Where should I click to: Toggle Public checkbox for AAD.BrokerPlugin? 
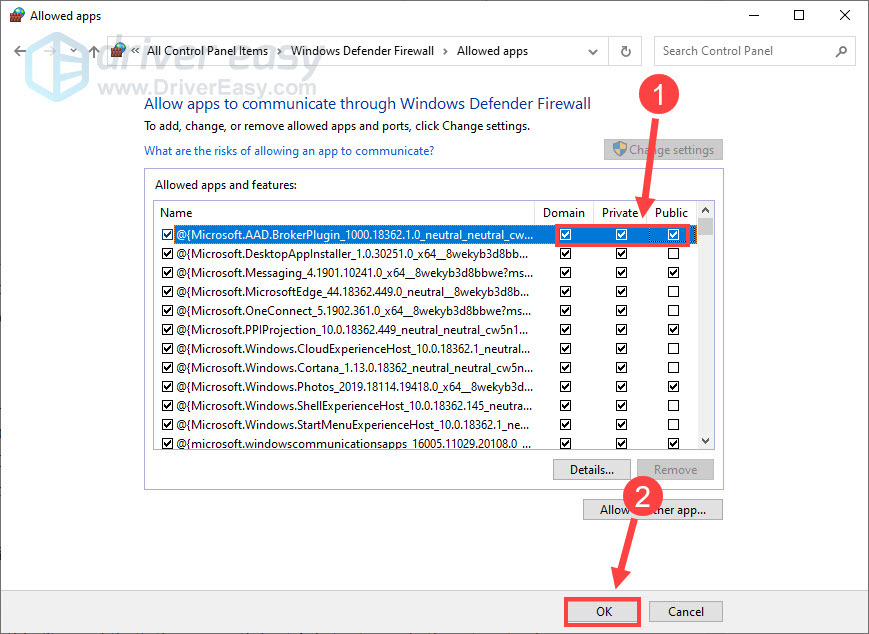673,235
